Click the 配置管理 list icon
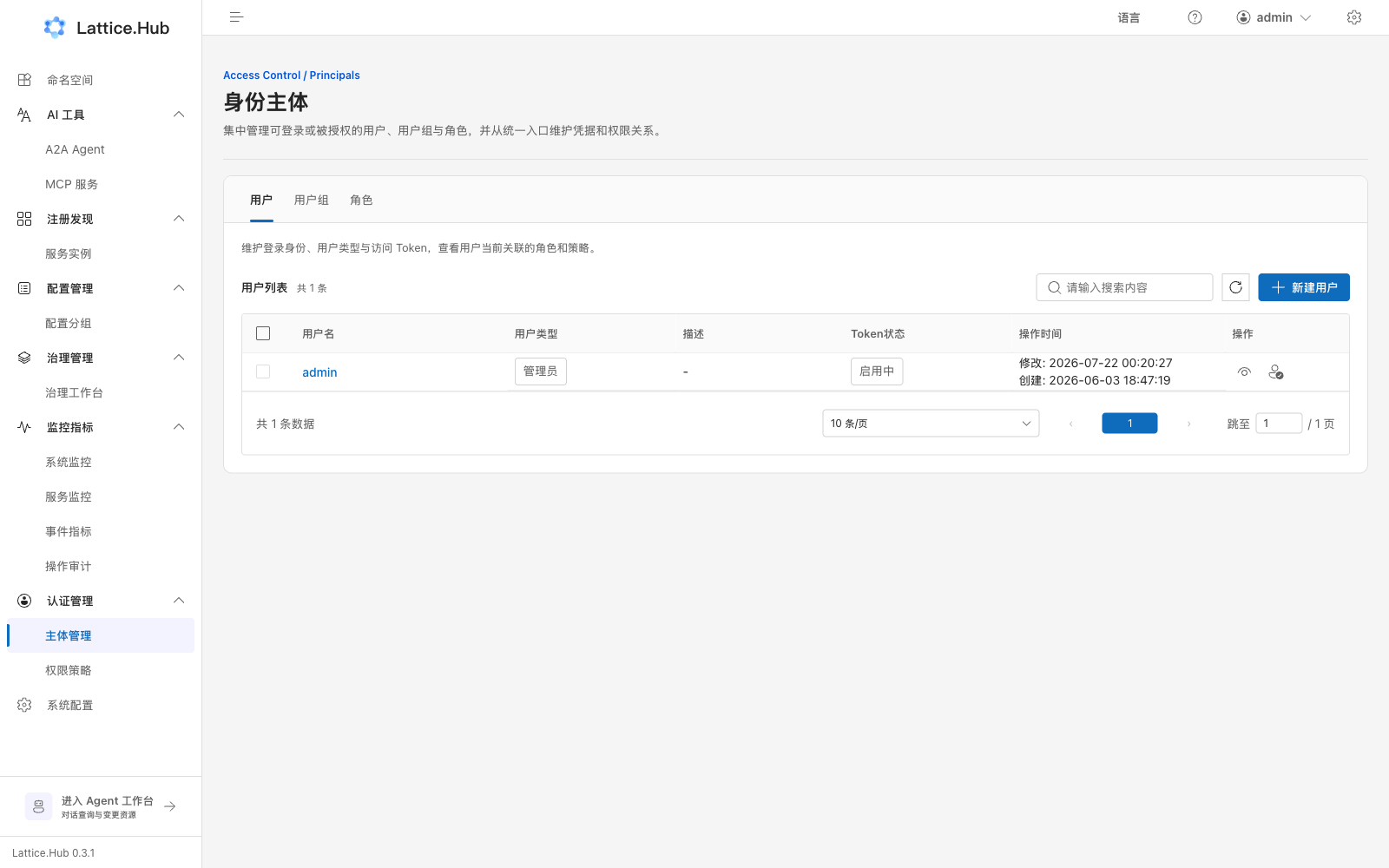Screen dimensions: 1389x868 (24, 288)
